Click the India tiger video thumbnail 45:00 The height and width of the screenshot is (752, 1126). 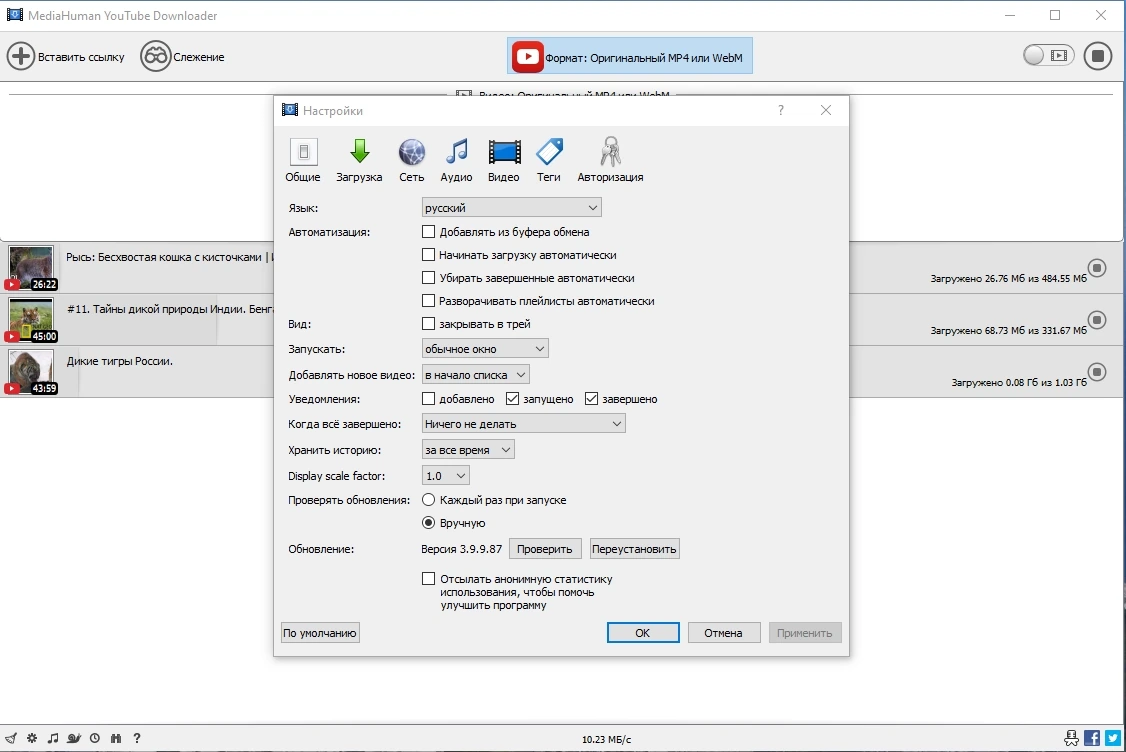pyautogui.click(x=31, y=320)
